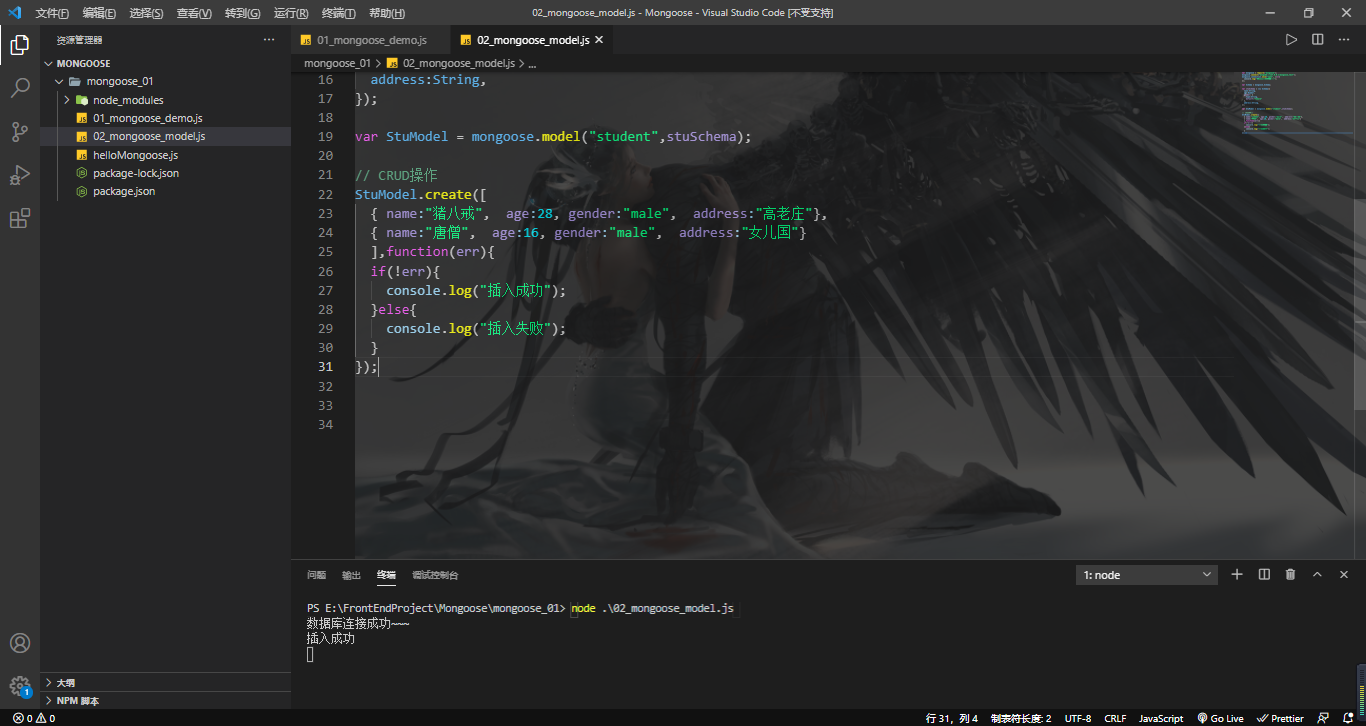The height and width of the screenshot is (726, 1366).
Task: Click errors and warnings status indicator
Action: 33,718
